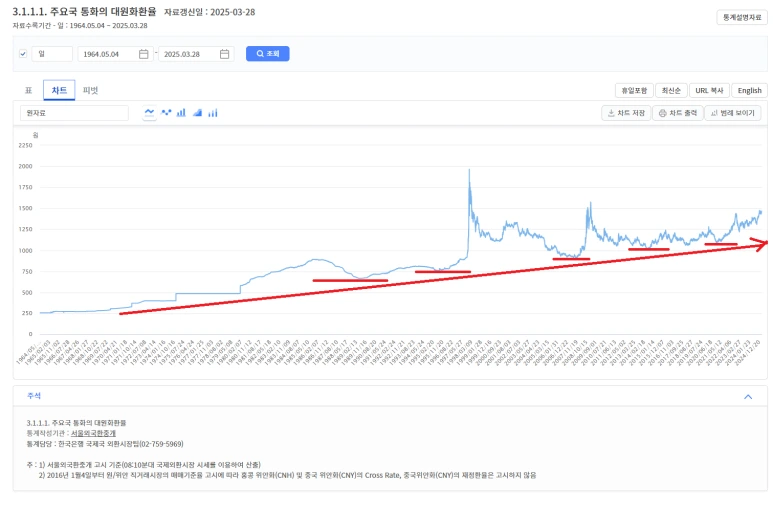Click the 최신순 sort button
Viewport: 773px width, 531px height.
point(671,90)
